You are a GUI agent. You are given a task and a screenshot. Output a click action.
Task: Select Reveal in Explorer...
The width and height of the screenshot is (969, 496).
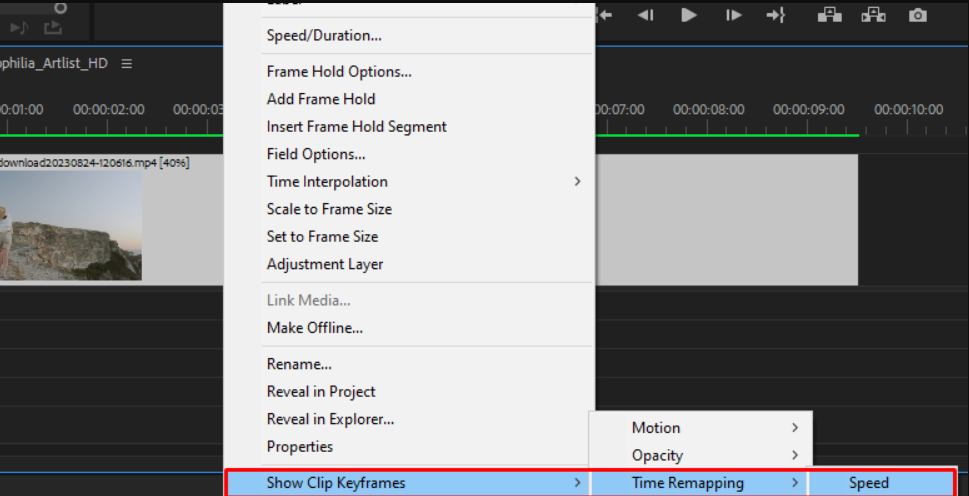408,419
